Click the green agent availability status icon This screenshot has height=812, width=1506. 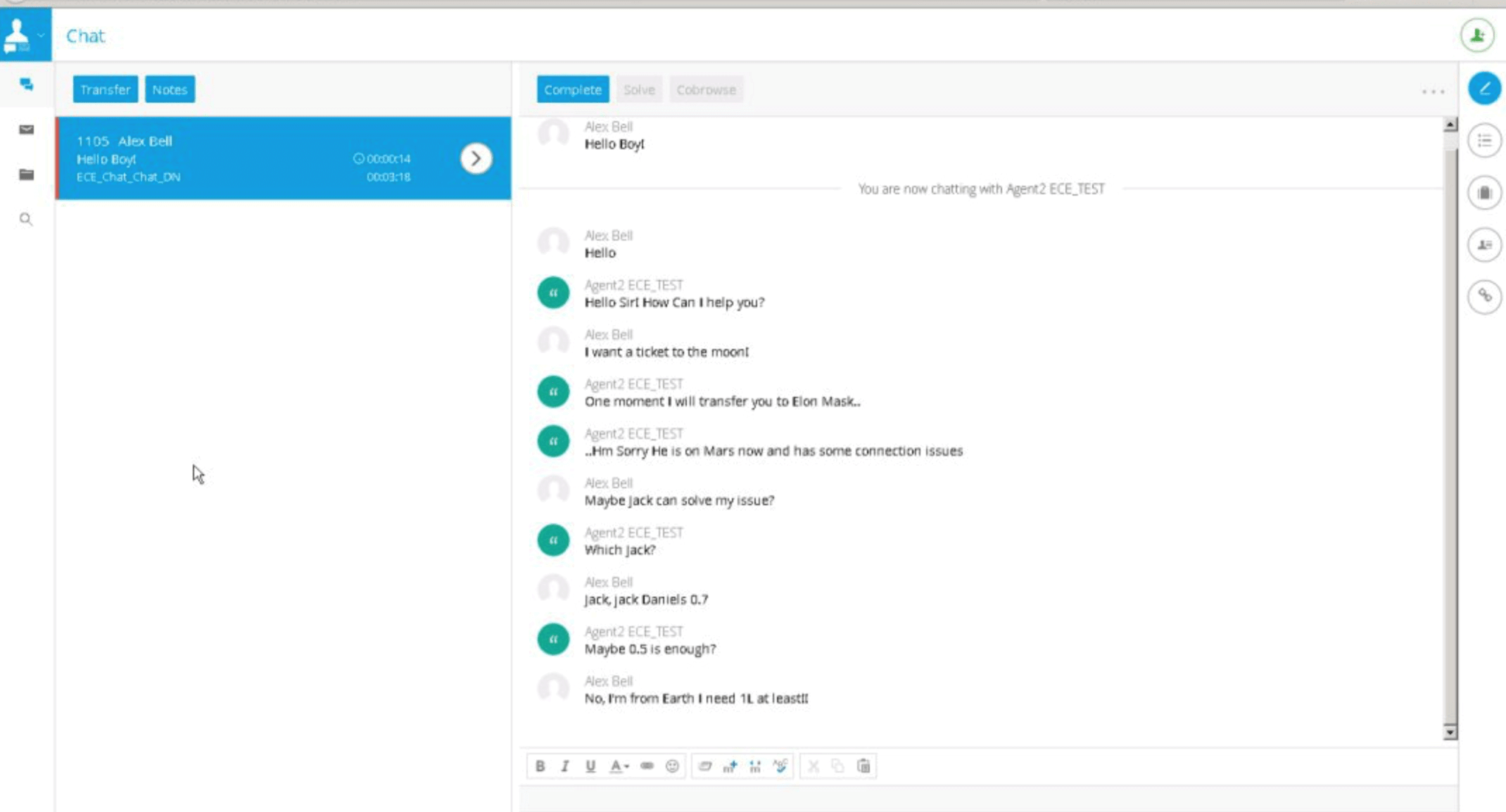[1477, 34]
